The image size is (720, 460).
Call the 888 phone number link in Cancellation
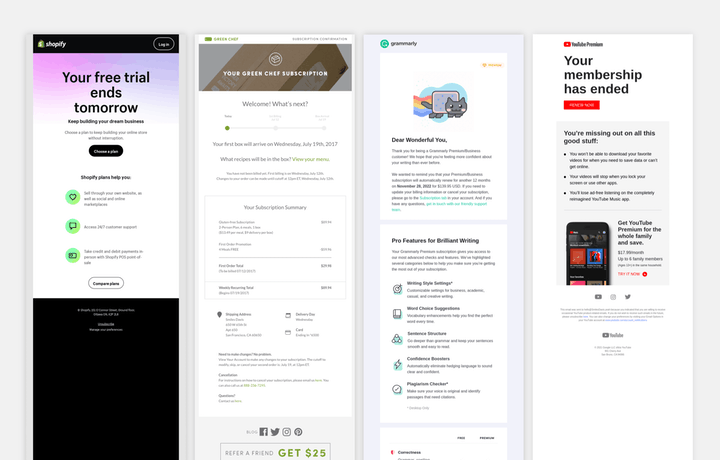click(x=254, y=386)
